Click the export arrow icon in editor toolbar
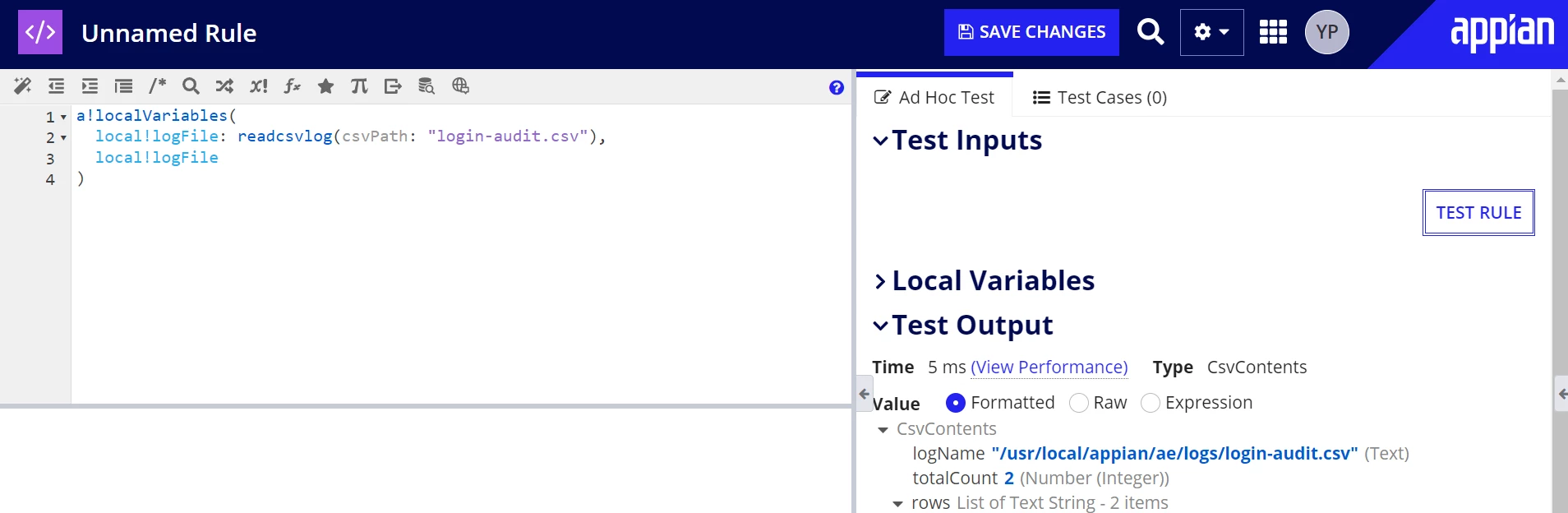The height and width of the screenshot is (513, 1568). [x=393, y=86]
